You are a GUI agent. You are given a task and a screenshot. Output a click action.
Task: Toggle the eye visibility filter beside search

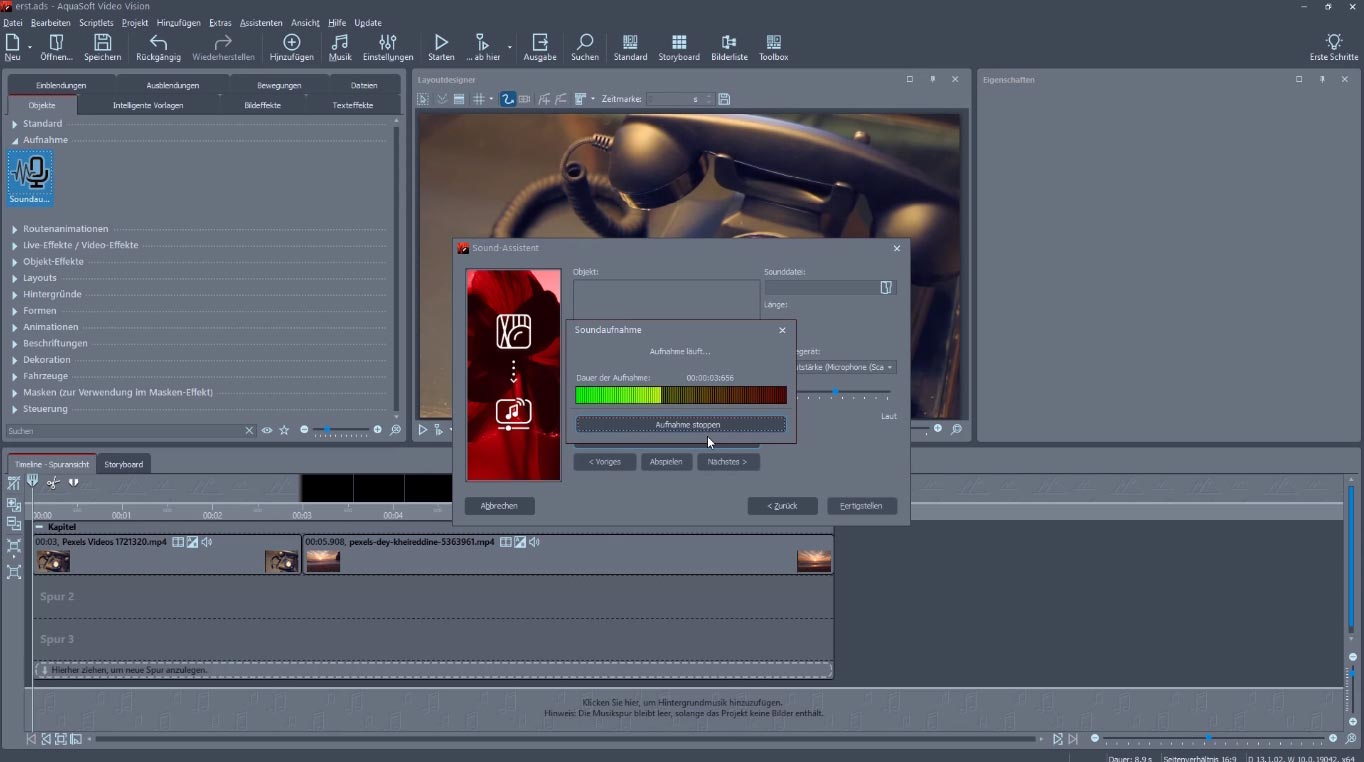click(267, 431)
